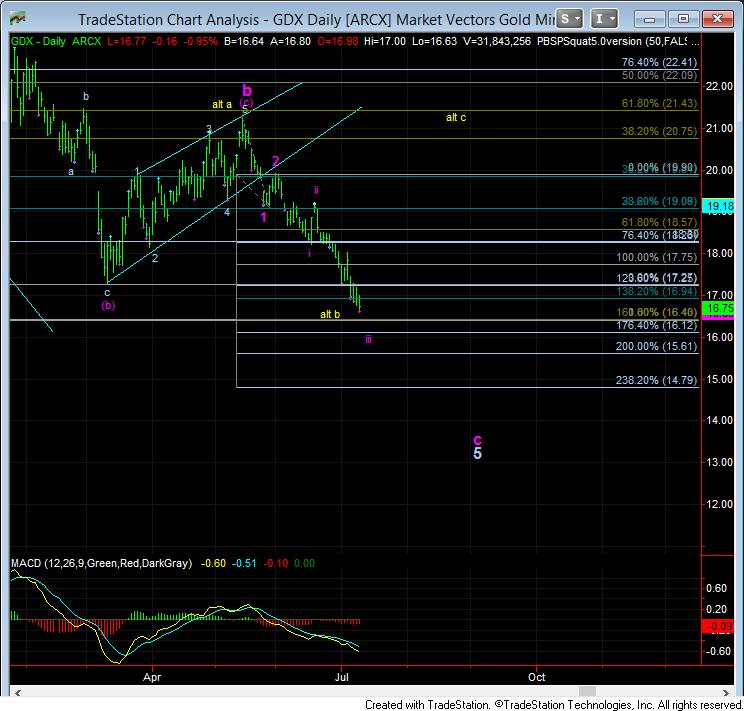Click the 12.00 price axis label
This screenshot has height=711, width=744.
coord(719,504)
